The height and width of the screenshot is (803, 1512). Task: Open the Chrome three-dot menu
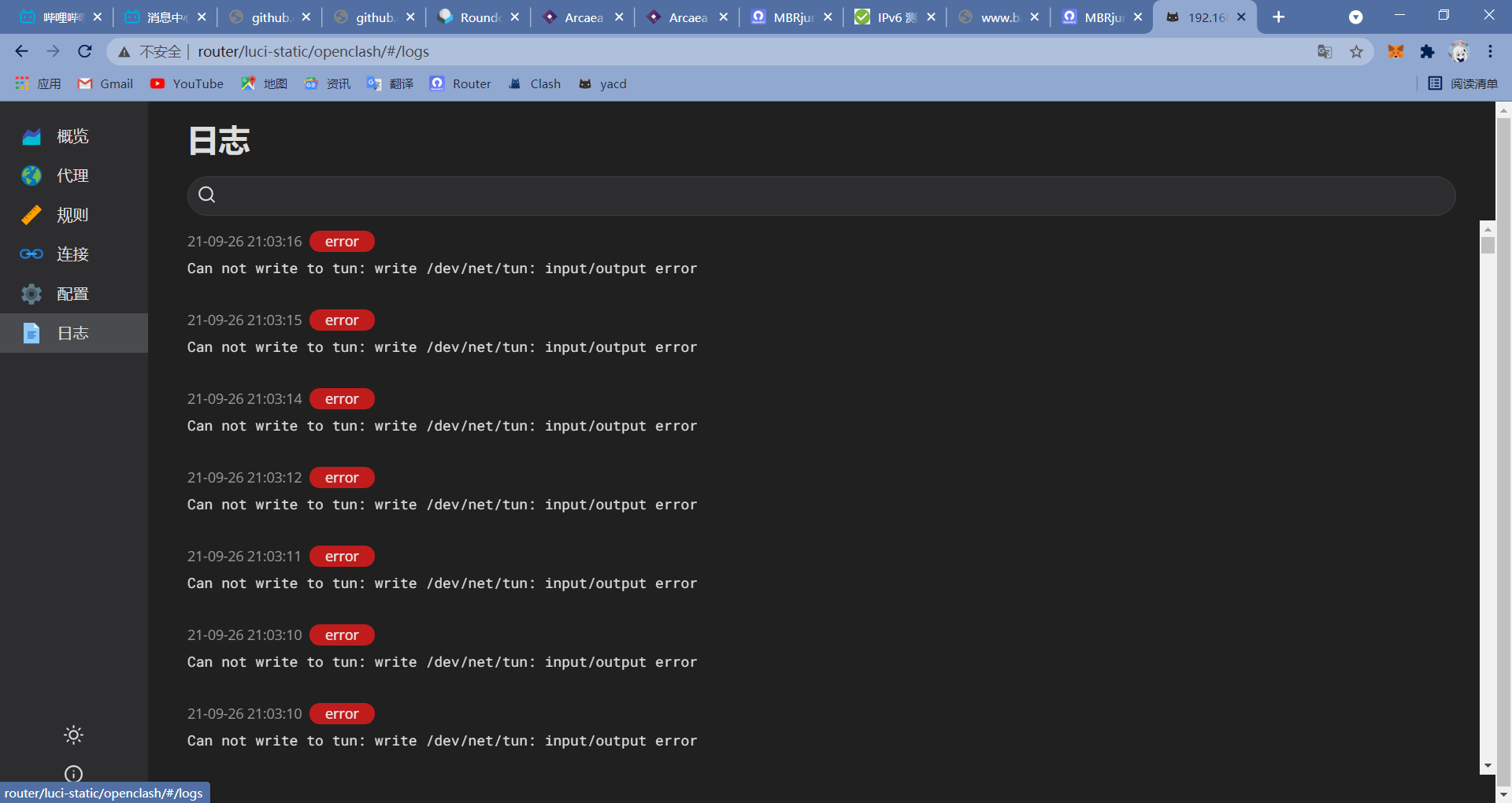click(x=1490, y=51)
